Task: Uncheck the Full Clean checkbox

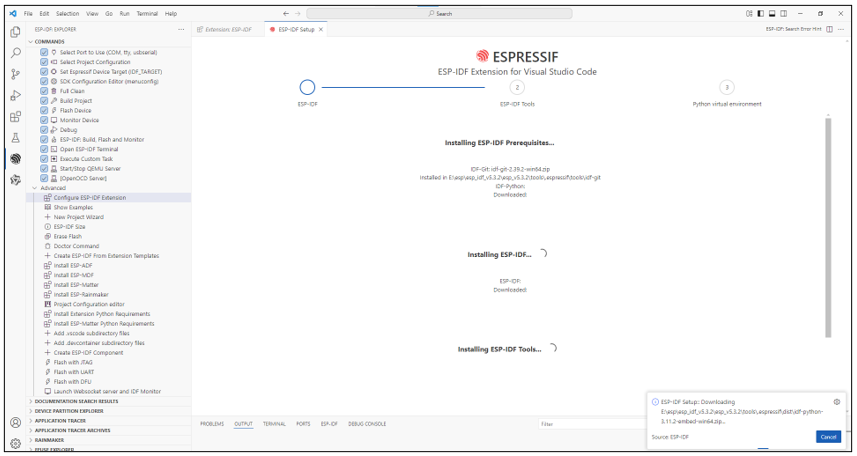Action: (x=44, y=91)
